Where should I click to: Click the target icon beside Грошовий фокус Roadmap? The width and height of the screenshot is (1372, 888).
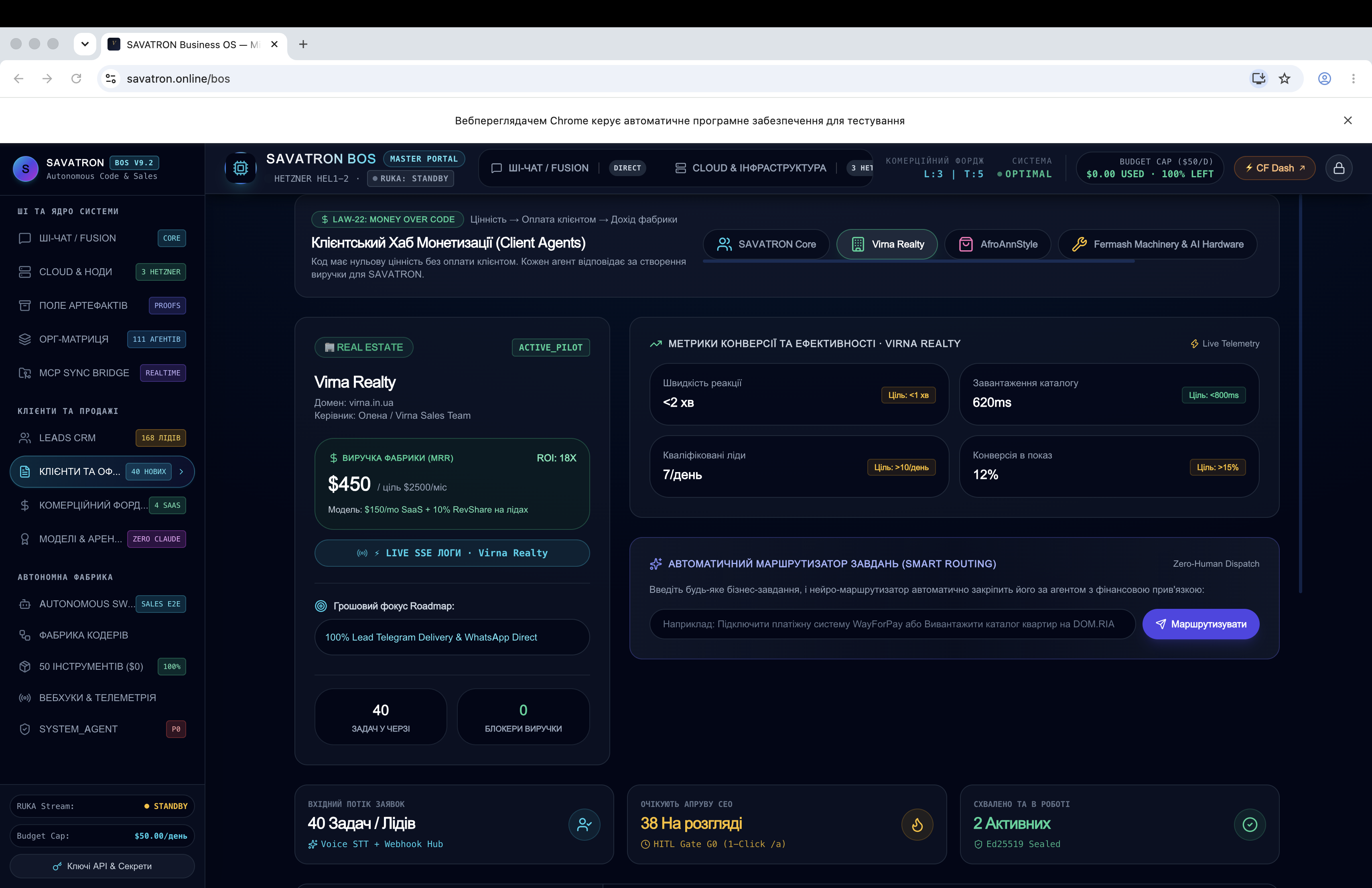[x=321, y=606]
